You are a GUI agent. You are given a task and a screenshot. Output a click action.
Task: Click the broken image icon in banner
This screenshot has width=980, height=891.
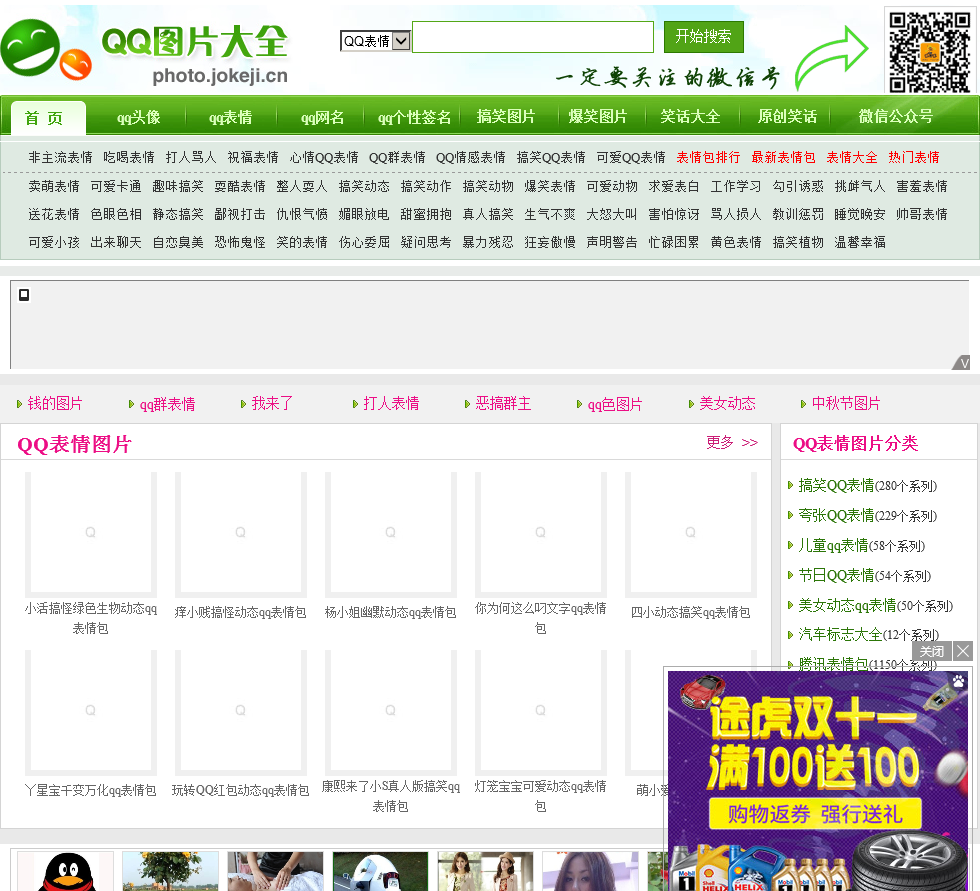click(x=24, y=294)
